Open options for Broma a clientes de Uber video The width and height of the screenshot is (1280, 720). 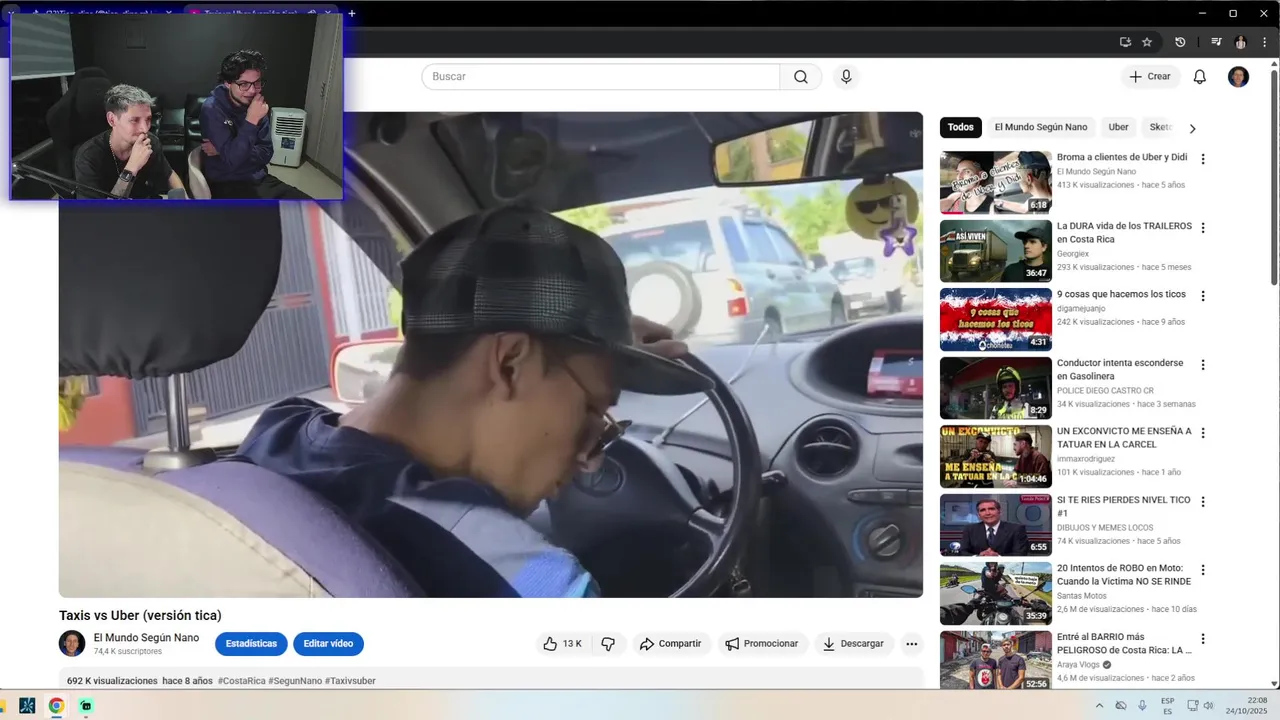coord(1203,159)
